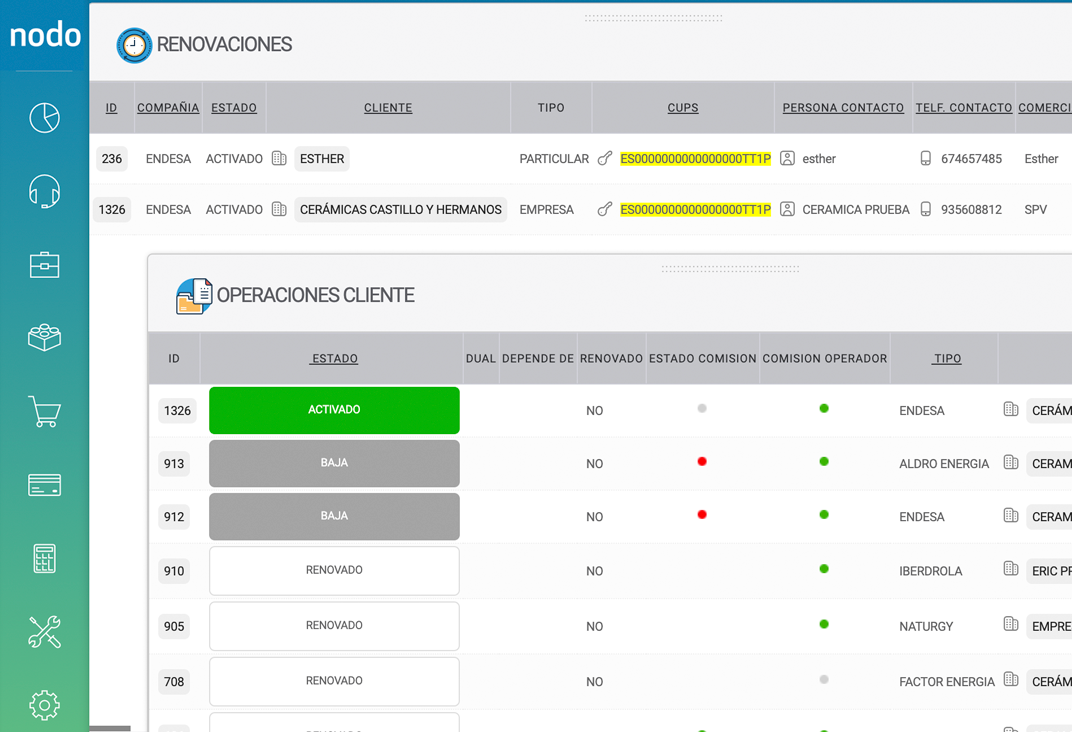Open the building blocks sidebar icon
The width and height of the screenshot is (1072, 732).
44,337
